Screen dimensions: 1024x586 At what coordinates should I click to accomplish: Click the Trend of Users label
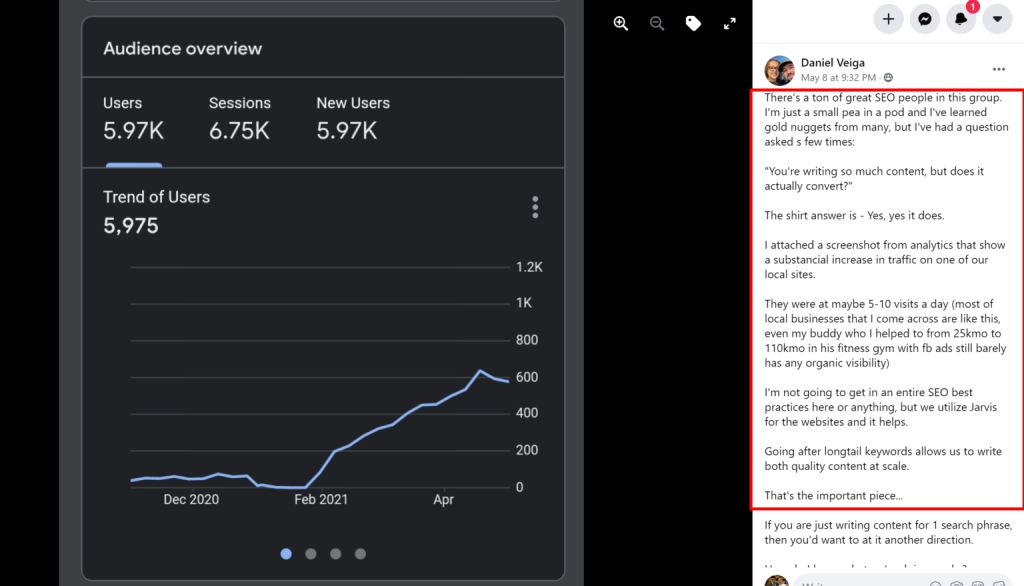point(157,197)
